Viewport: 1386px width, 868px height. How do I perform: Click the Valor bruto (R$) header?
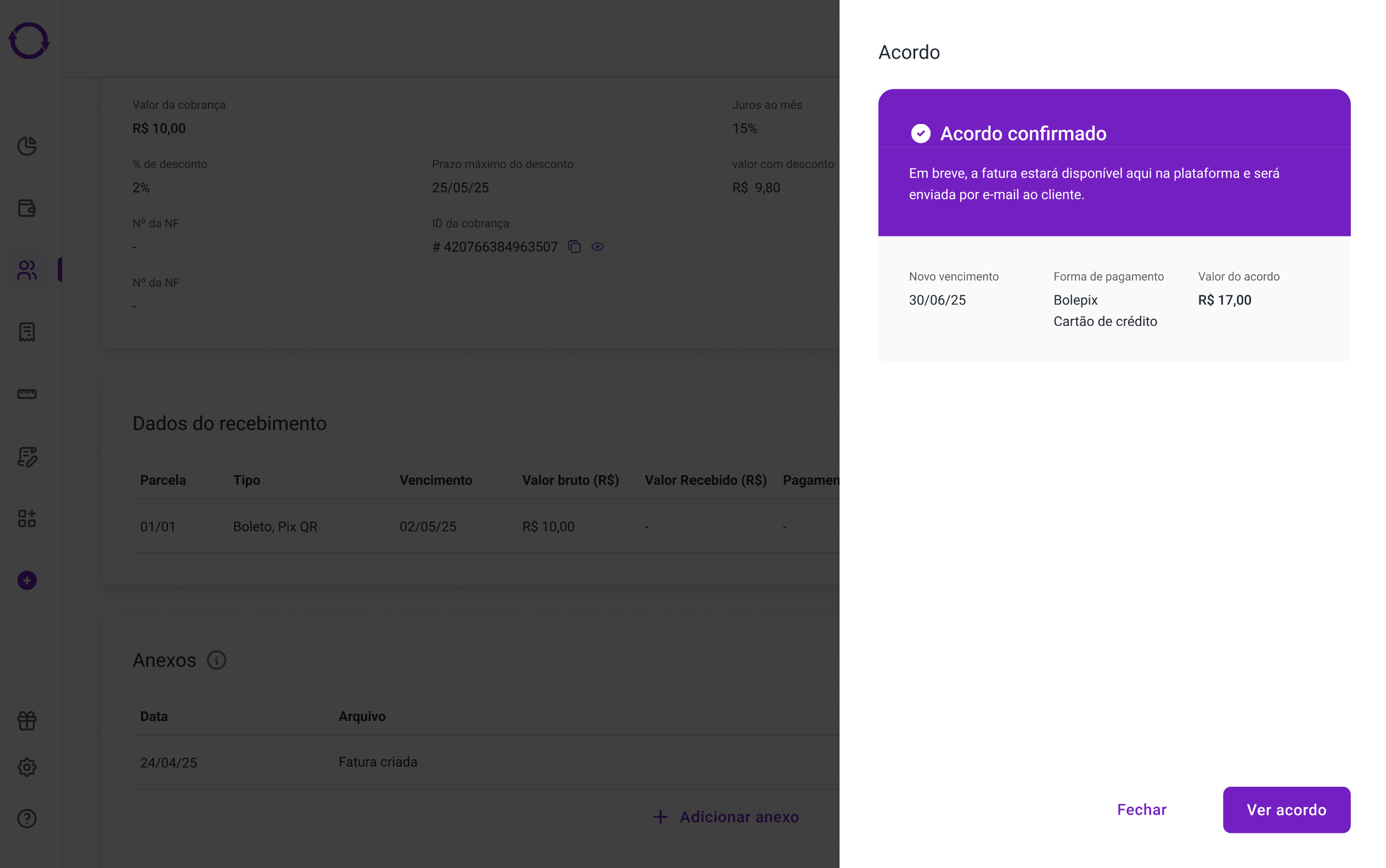pos(571,480)
